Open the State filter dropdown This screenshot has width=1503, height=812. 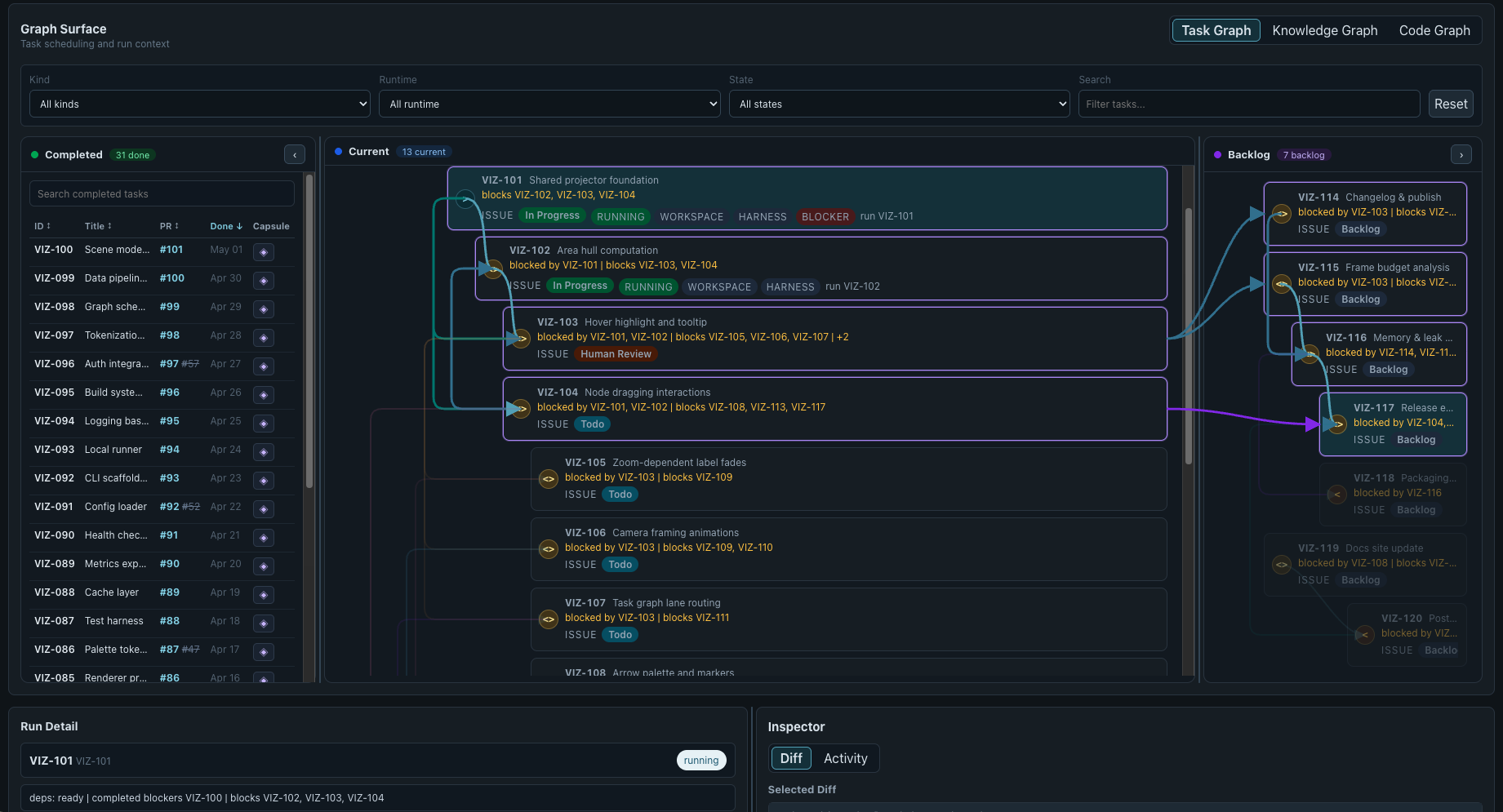click(900, 104)
